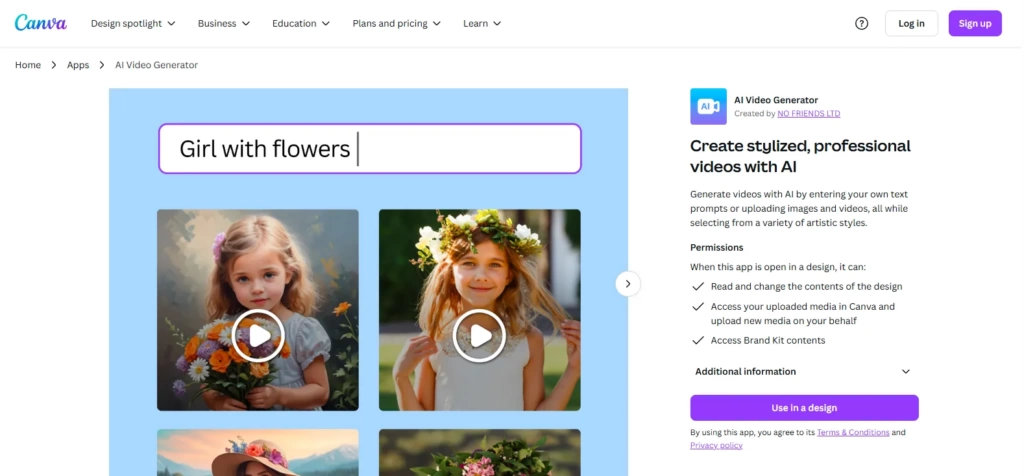Play the flower crown girl video

(x=479, y=336)
